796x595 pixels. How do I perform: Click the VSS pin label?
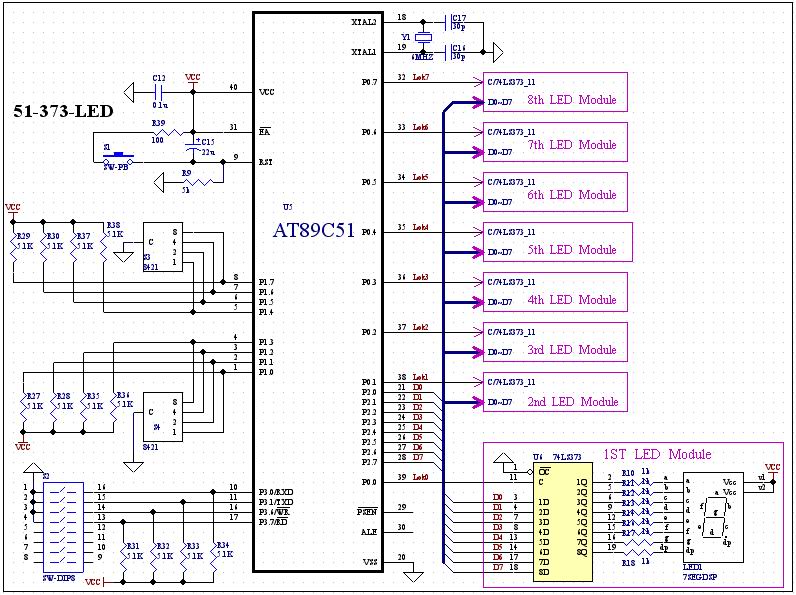pyautogui.click(x=370, y=562)
